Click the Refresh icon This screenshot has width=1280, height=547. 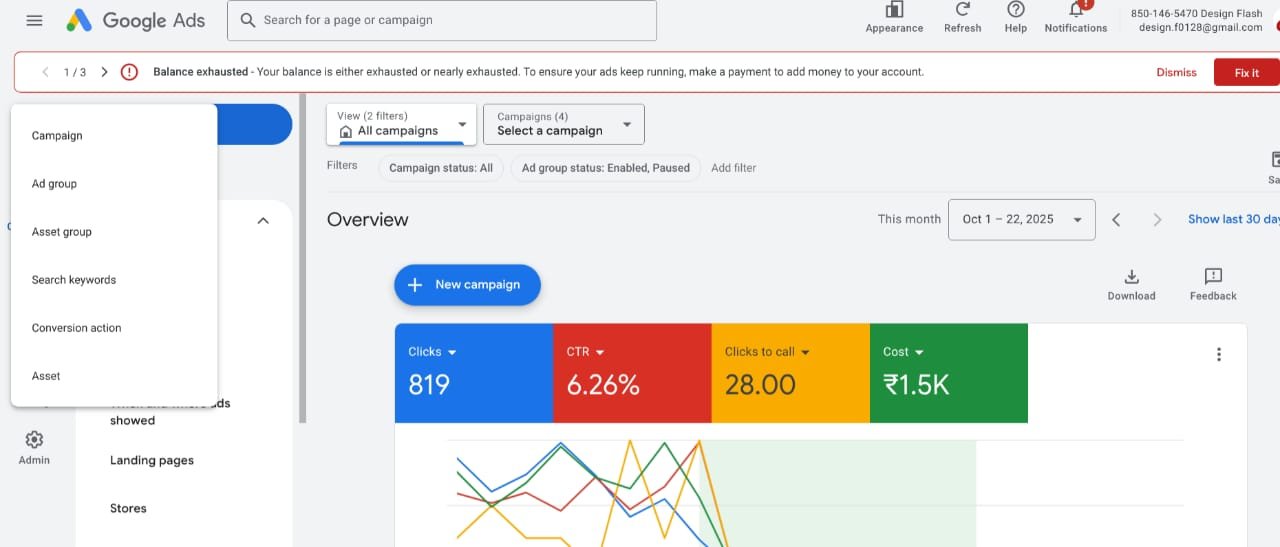[x=962, y=11]
